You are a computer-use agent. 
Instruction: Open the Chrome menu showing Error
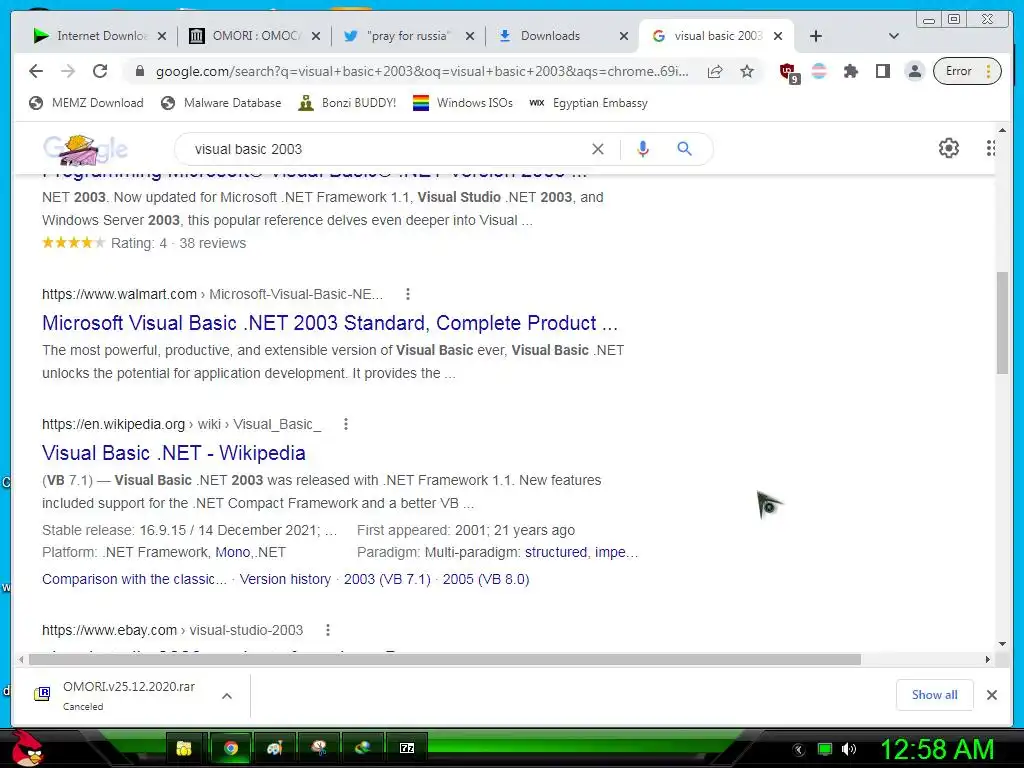click(x=968, y=71)
